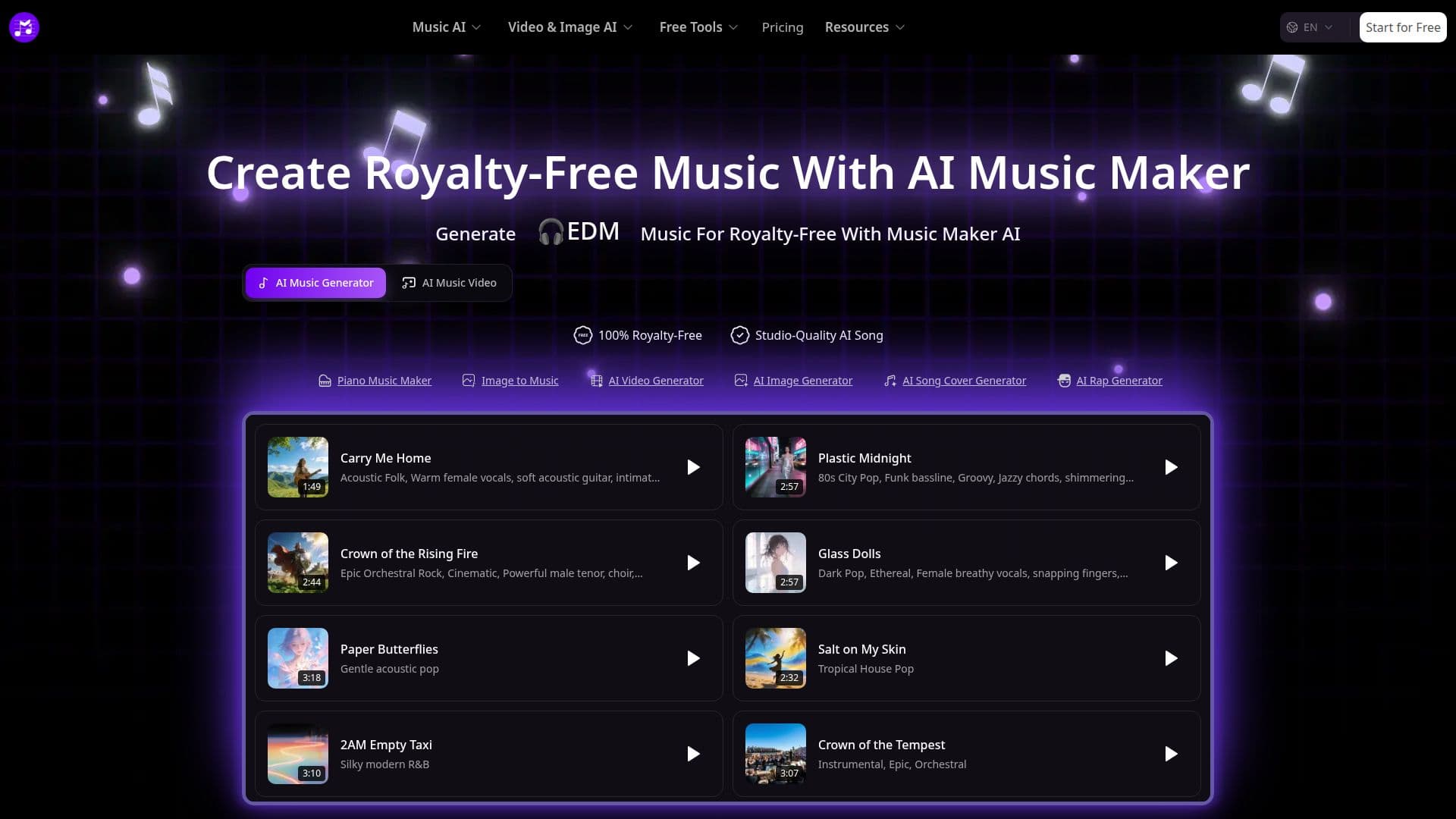This screenshot has width=1456, height=819.
Task: Play Crown of the Rising Fire
Action: tap(693, 563)
